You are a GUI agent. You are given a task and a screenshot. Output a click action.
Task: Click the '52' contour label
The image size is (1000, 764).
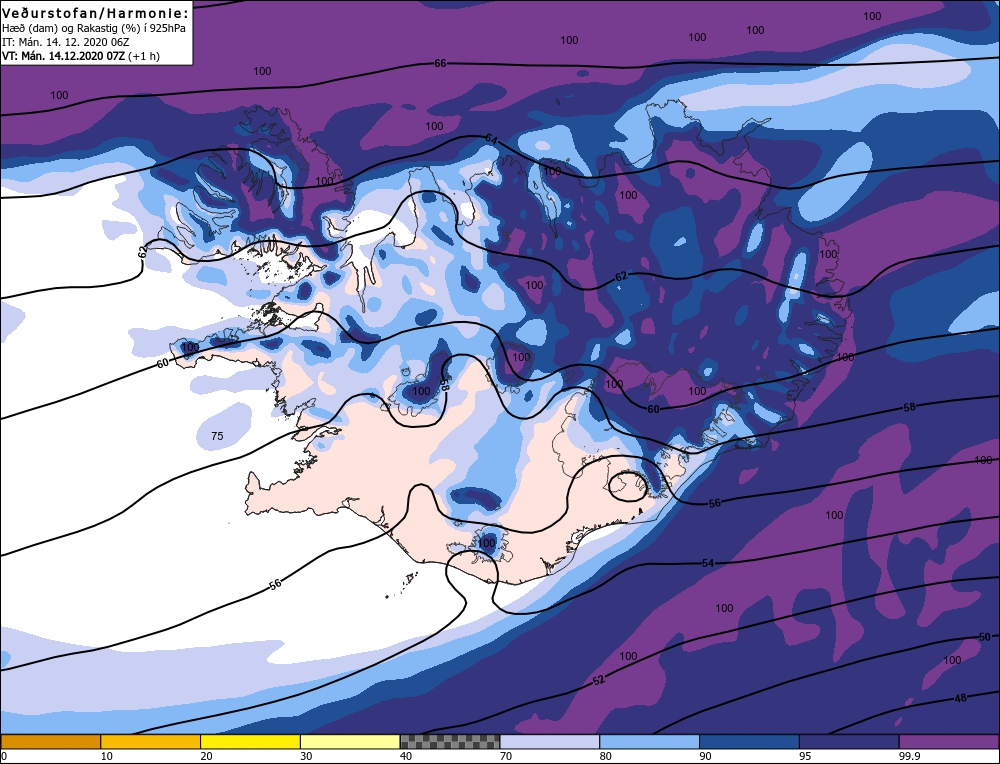[598, 680]
